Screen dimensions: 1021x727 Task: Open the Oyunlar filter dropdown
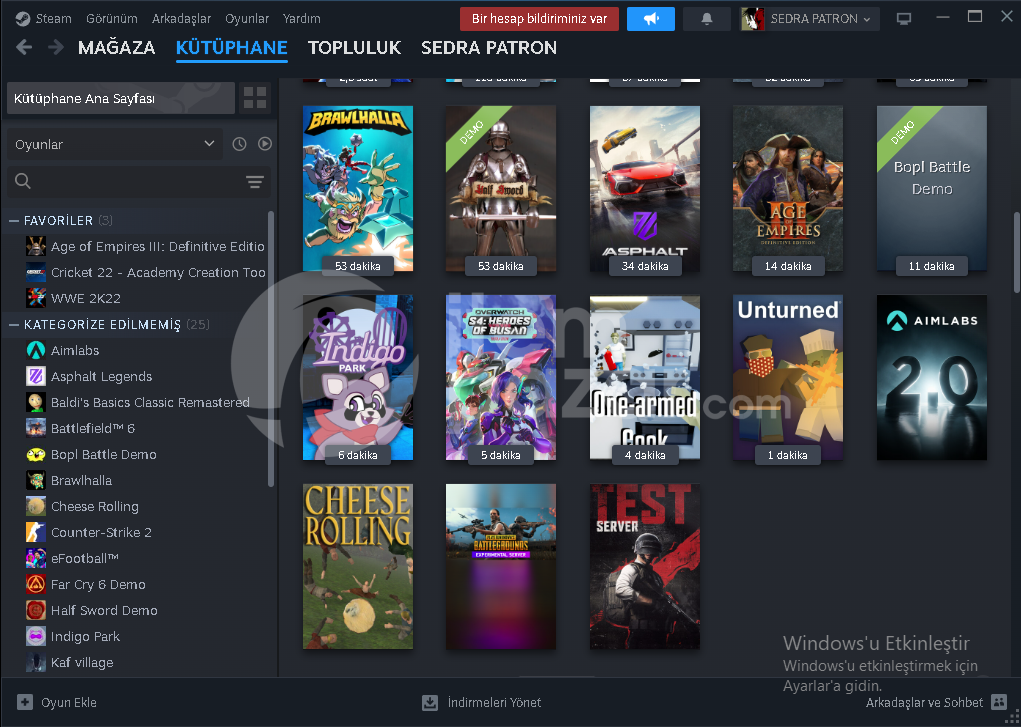[x=115, y=144]
